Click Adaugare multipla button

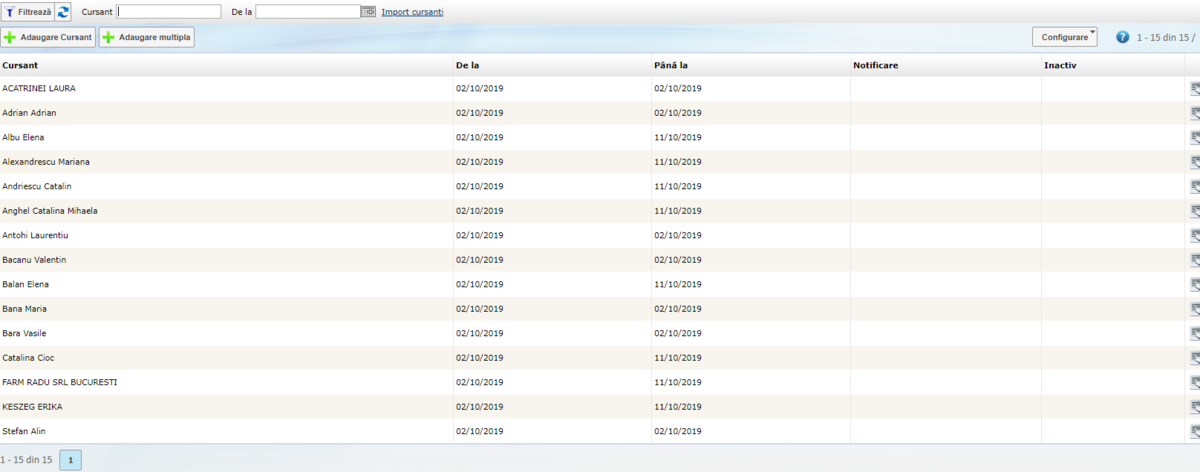(146, 38)
